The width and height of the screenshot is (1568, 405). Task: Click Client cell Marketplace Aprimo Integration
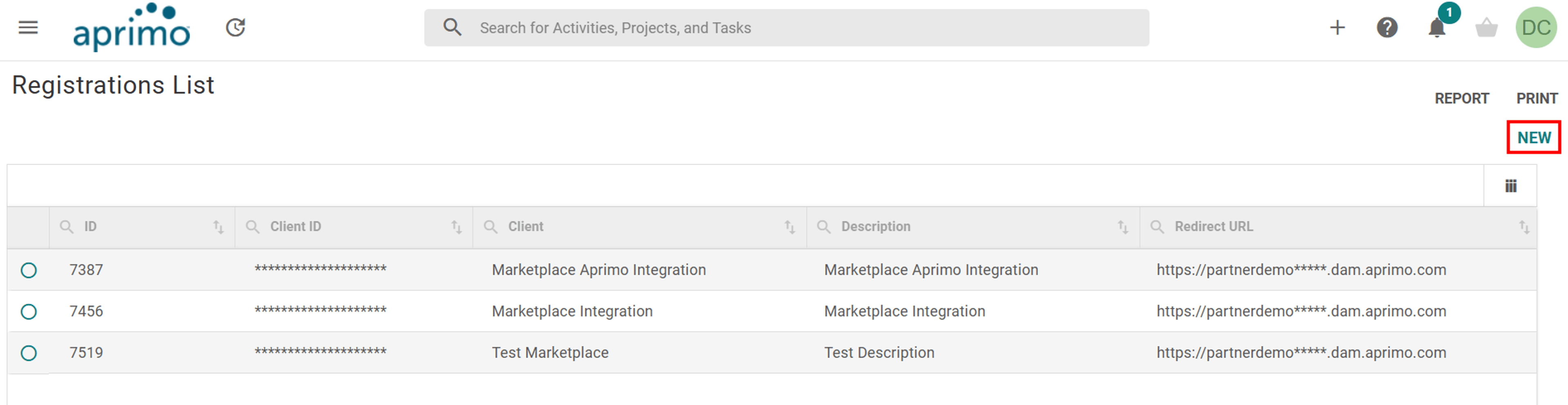point(599,270)
